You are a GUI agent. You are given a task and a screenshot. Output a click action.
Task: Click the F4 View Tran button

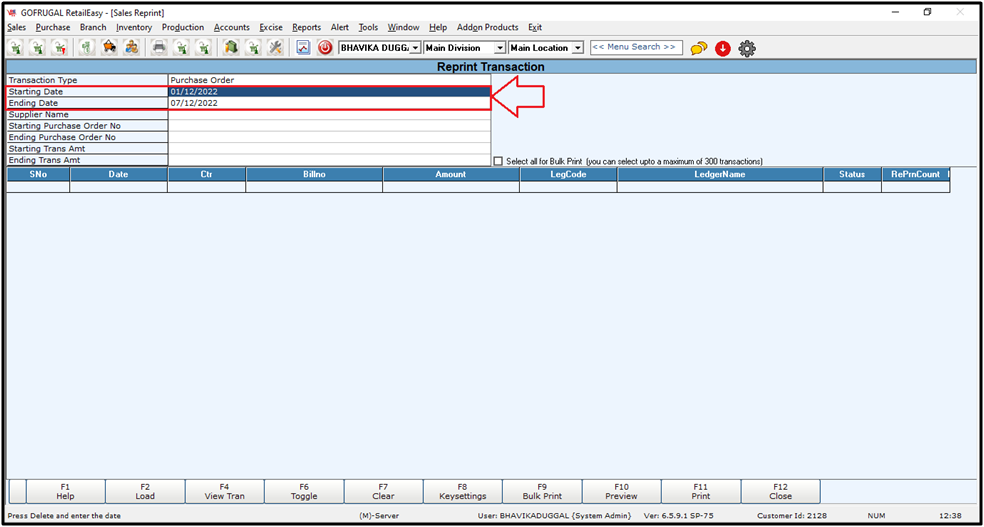pos(225,491)
